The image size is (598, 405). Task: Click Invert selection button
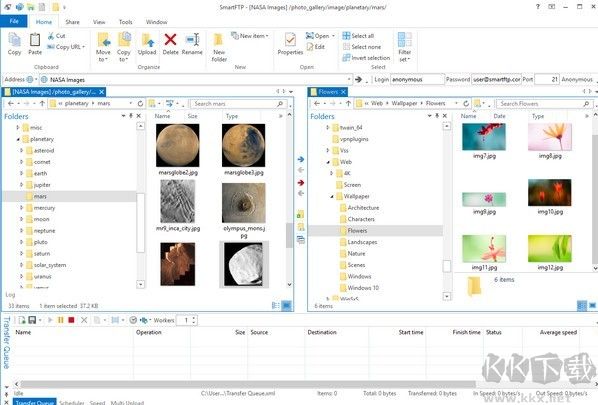366,58
